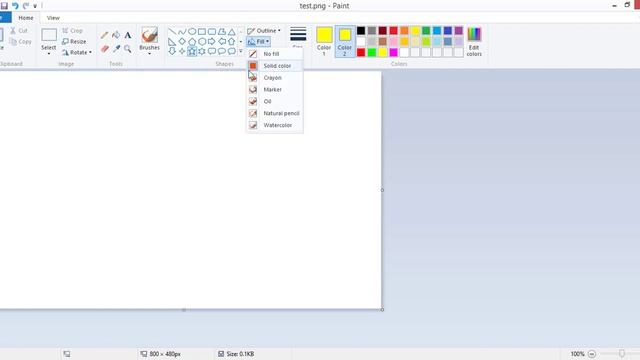Select the Magnifier tool
Image resolution: width=640 pixels, height=360 pixels.
coord(128,49)
